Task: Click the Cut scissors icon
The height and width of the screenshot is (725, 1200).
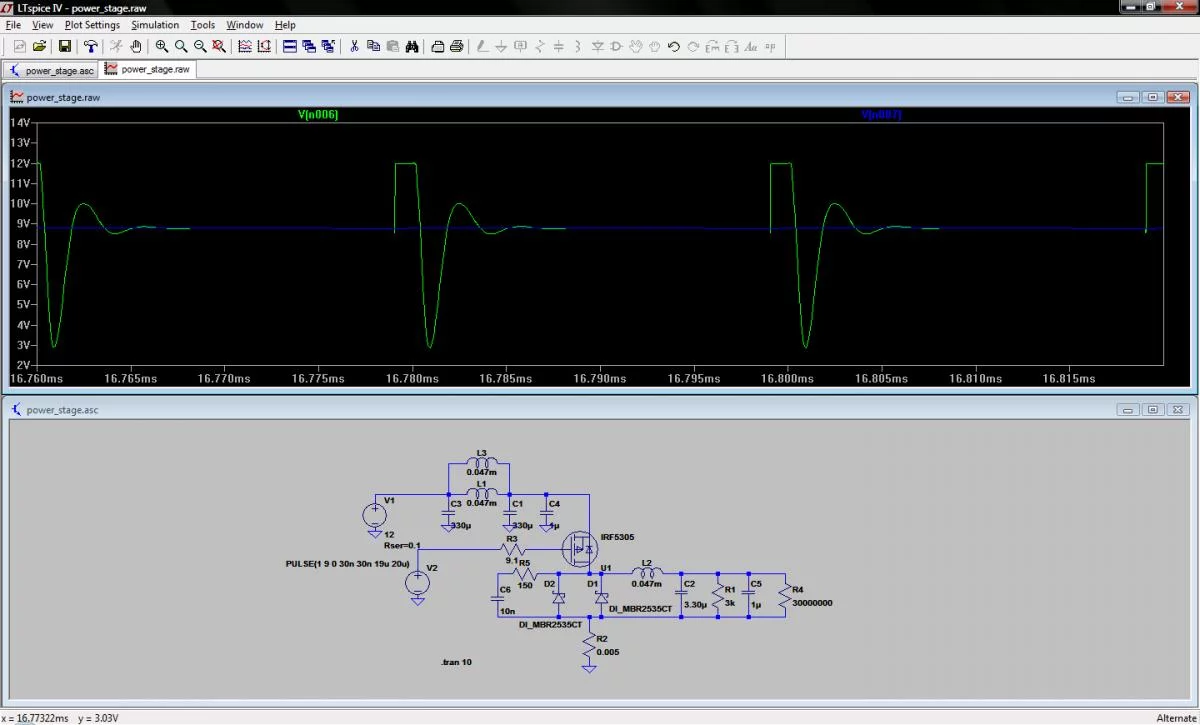Action: [354, 46]
